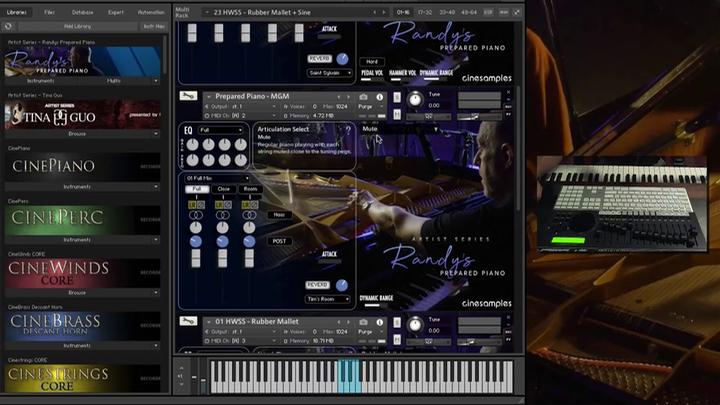720x405 pixels.
Task: Switch to the Files tab
Action: point(50,12)
